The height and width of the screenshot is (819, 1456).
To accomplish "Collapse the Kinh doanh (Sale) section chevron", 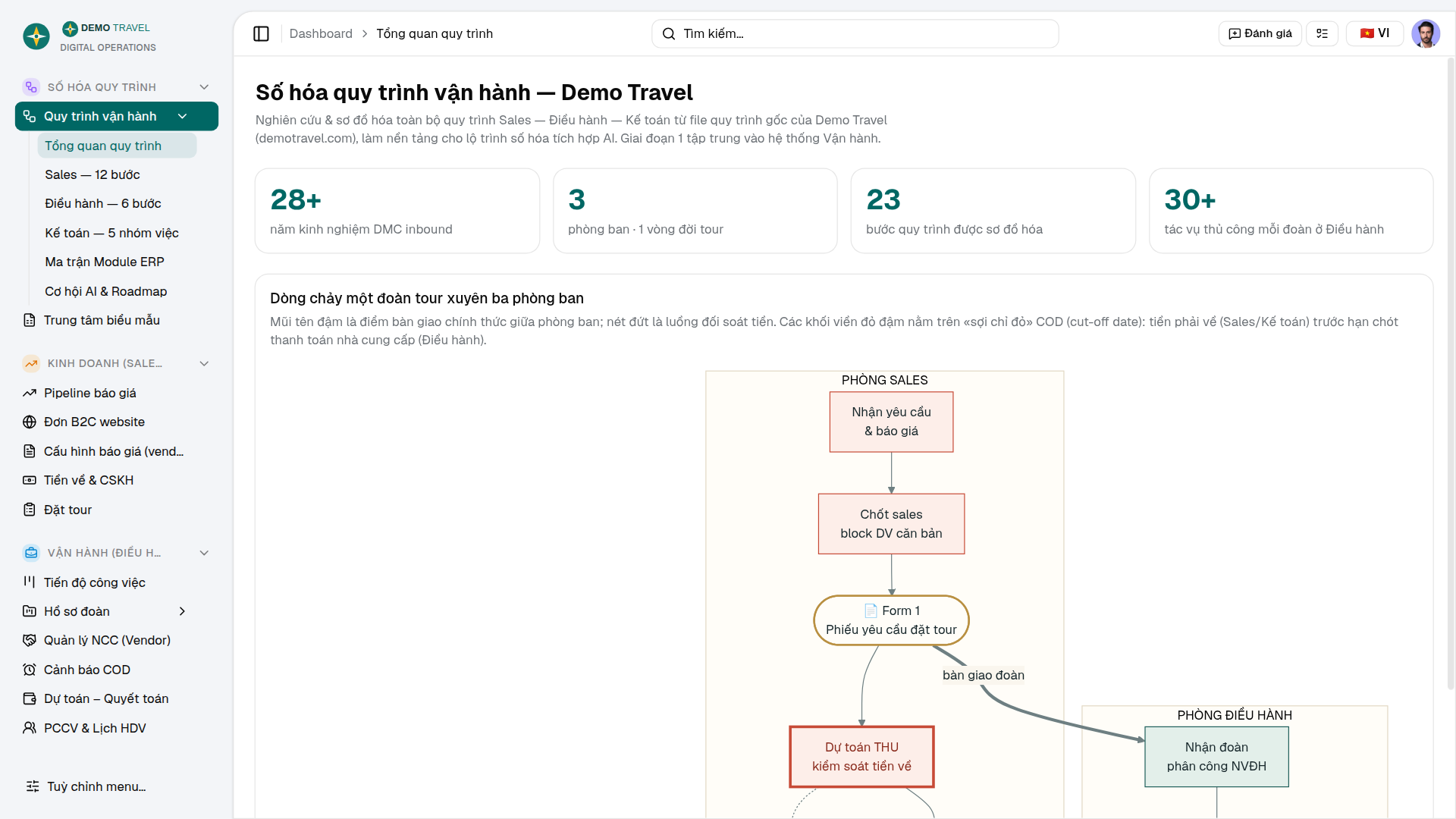I will (204, 363).
